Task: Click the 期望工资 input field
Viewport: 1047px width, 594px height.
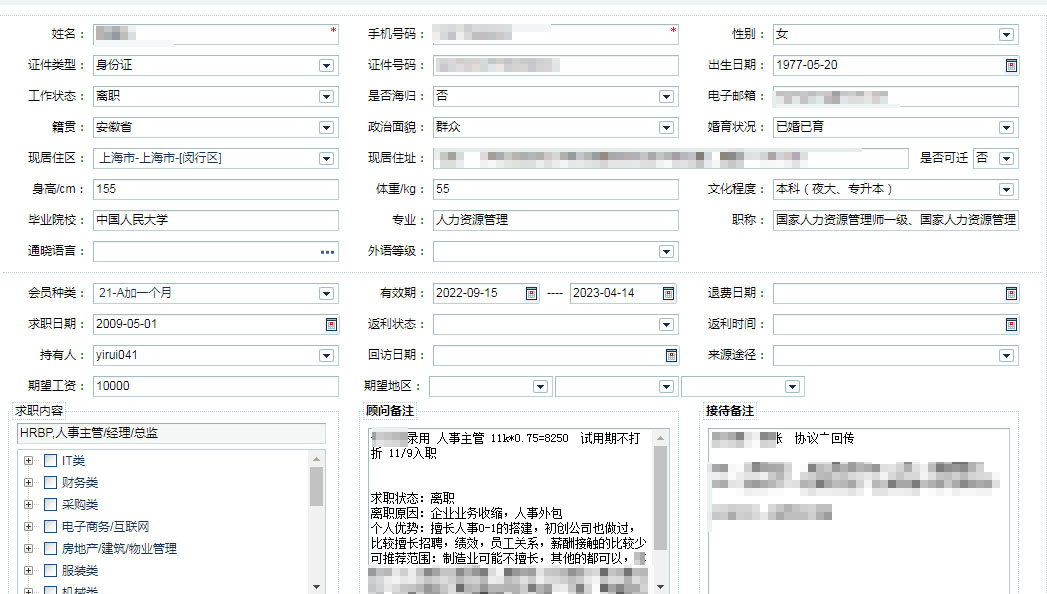Action: click(216, 386)
